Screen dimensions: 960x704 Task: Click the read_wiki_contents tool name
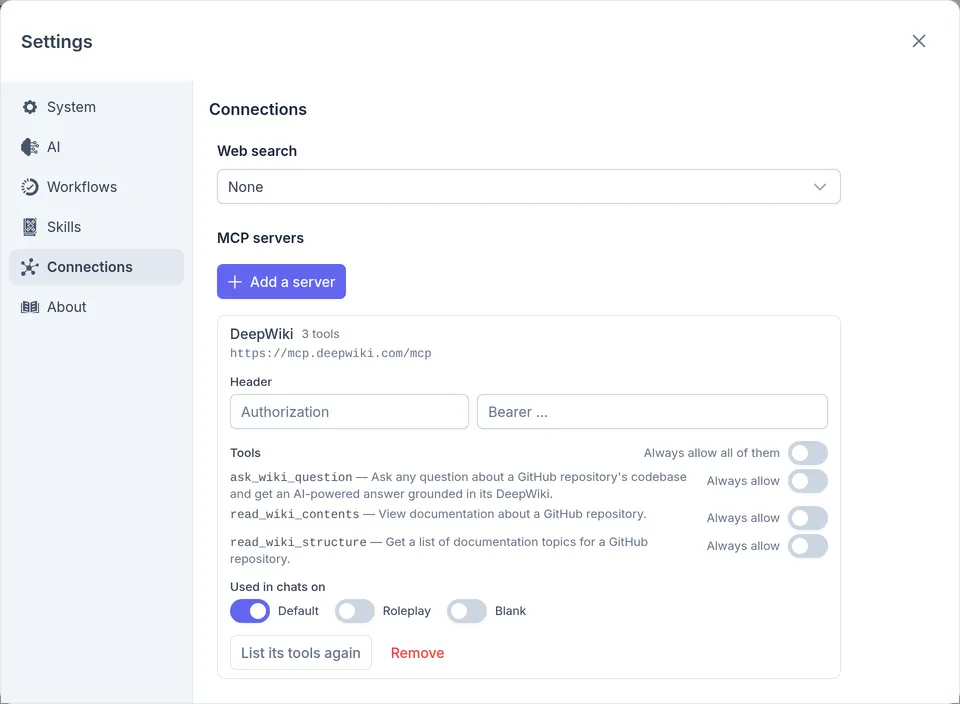(294, 514)
